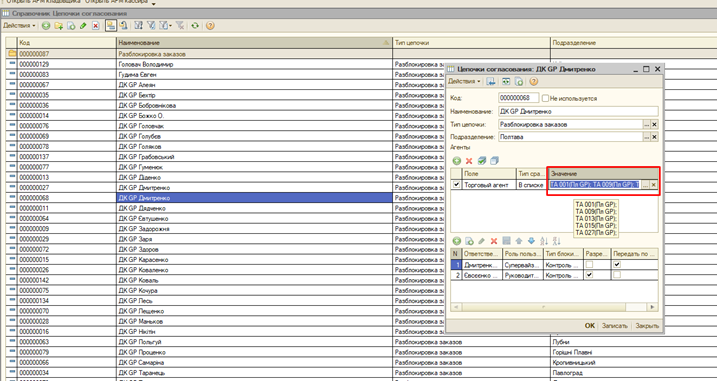The image size is (717, 381).
Task: Select Торговый агент cell in agents table
Action: pos(489,185)
